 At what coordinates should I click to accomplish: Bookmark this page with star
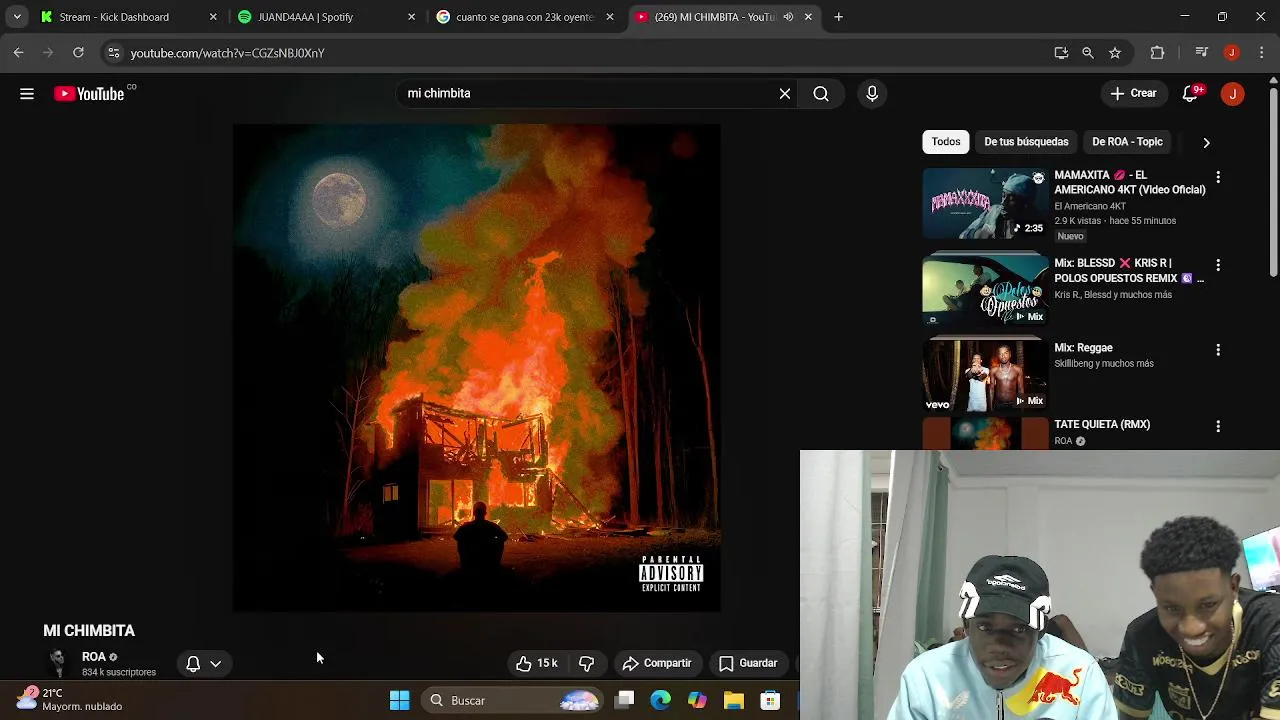(1115, 53)
